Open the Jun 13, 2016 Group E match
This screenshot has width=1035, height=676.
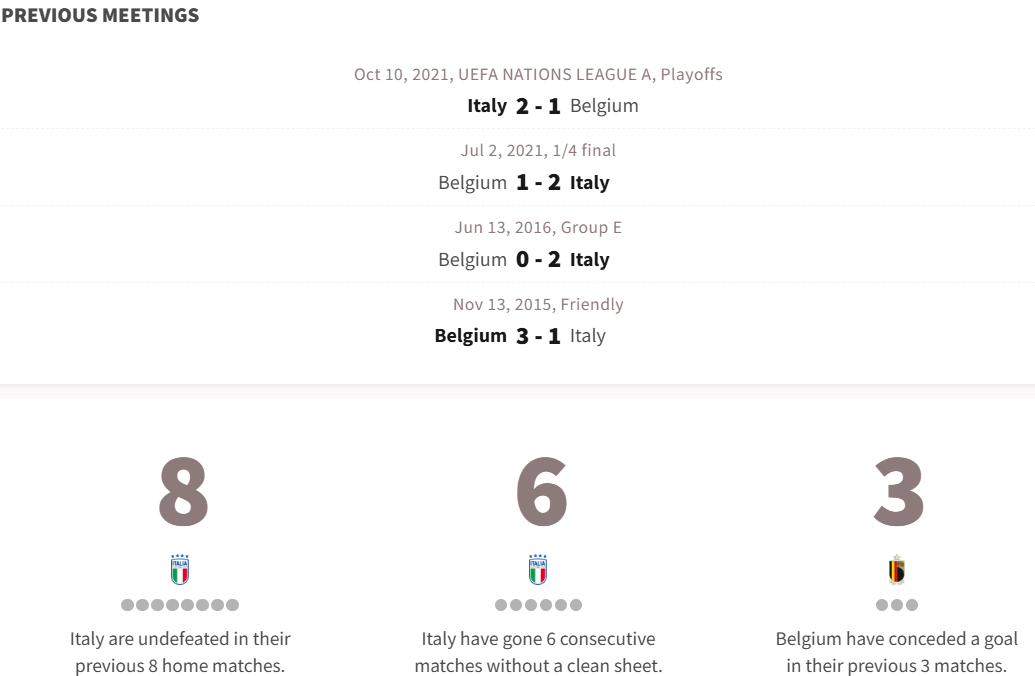click(x=538, y=228)
